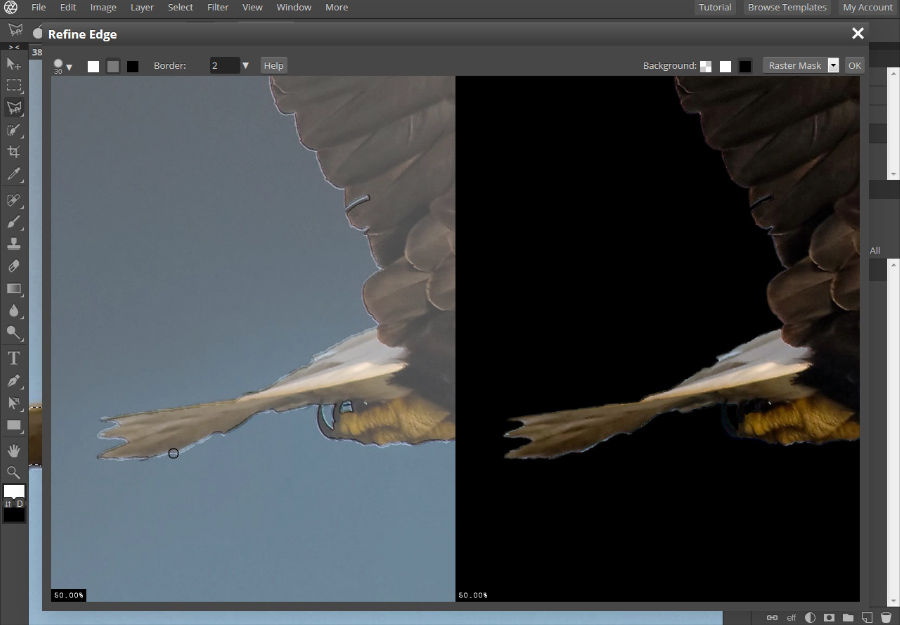Viewport: 900px width, 625px height.
Task: Select the Gradient tool
Action: point(14,289)
